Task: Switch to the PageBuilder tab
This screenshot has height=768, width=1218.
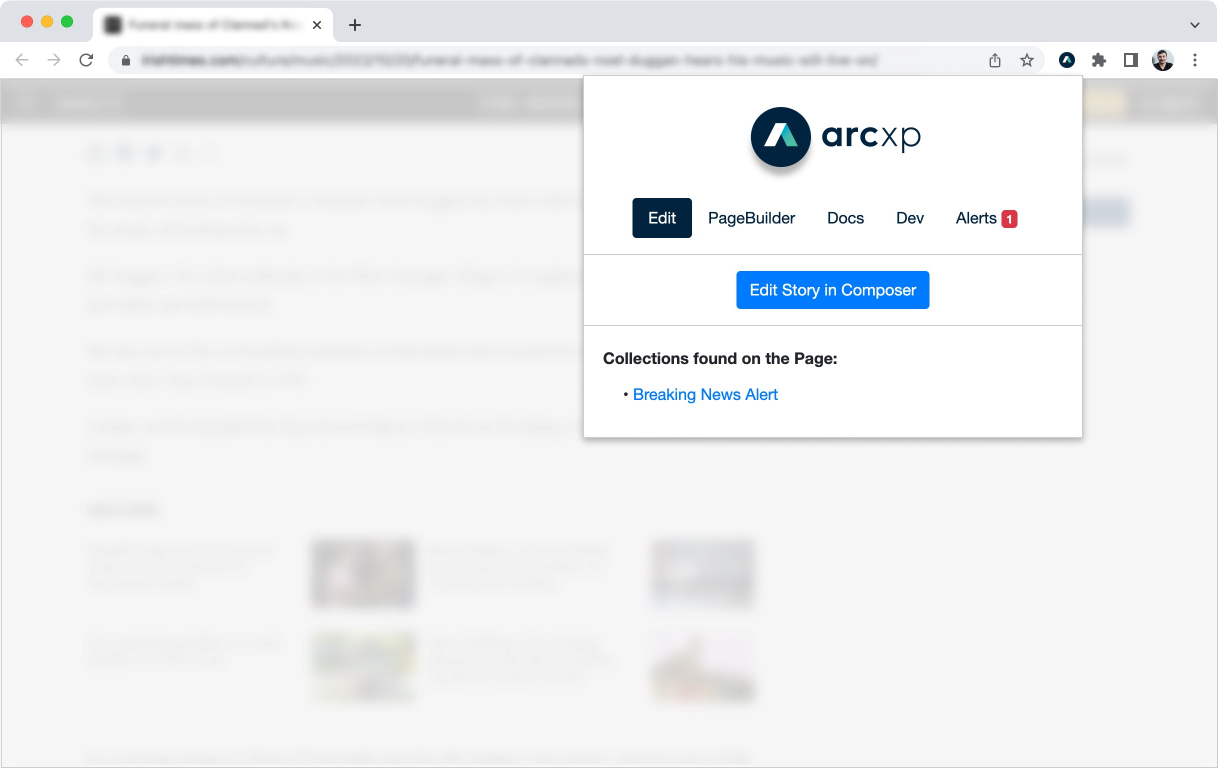Action: point(752,218)
